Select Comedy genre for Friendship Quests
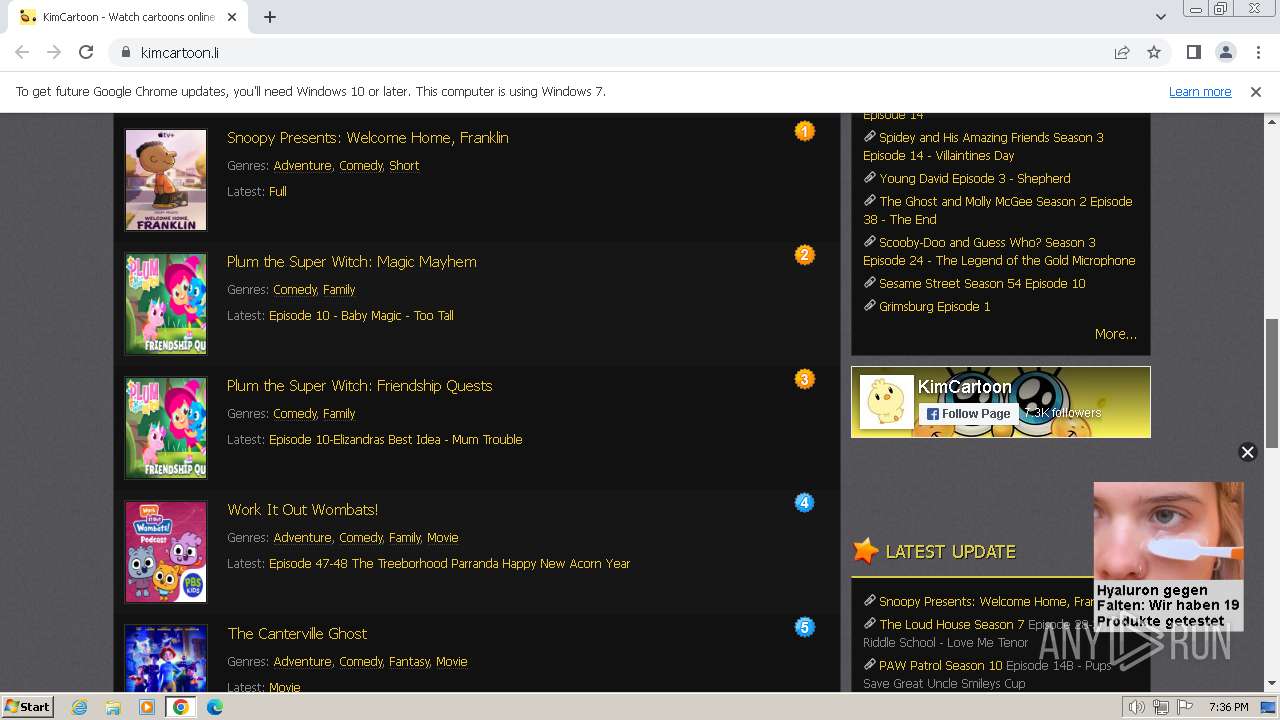This screenshot has height=720, width=1280. click(x=295, y=414)
